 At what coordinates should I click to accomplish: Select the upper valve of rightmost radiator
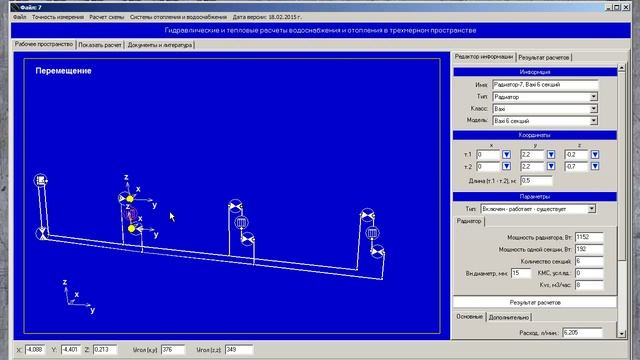367,215
